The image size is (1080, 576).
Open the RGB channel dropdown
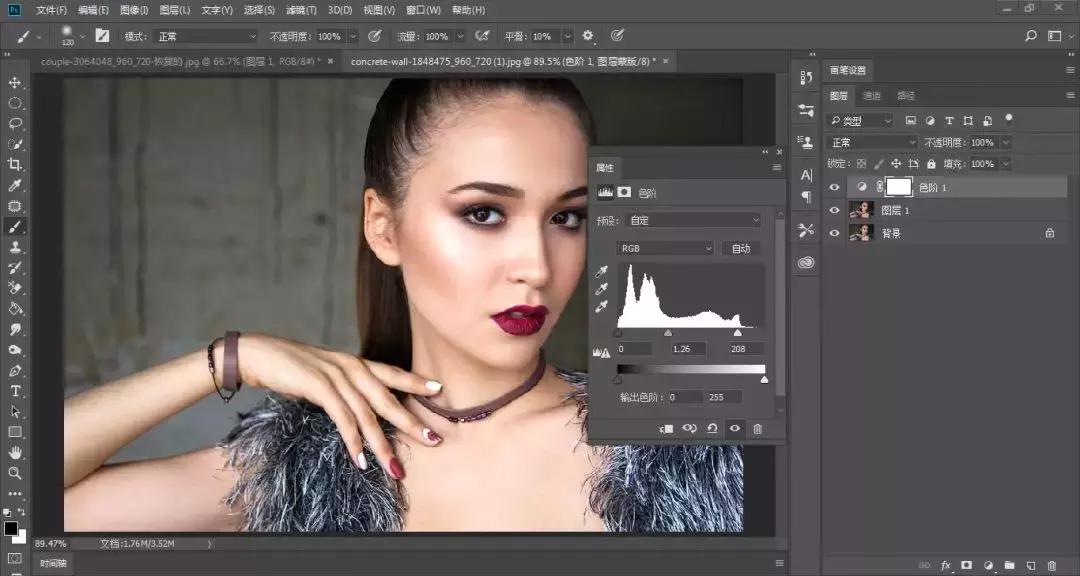[x=665, y=248]
